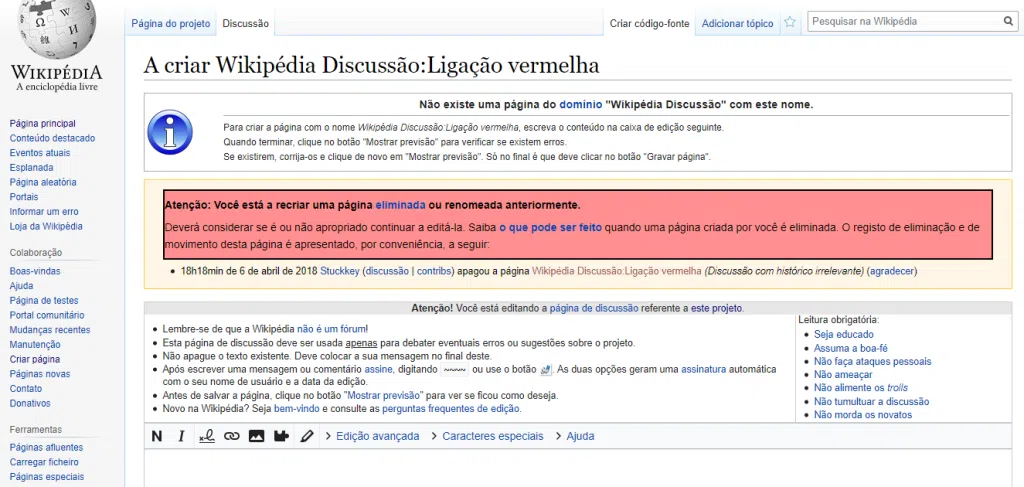The image size is (1024, 487).
Task: Open Boas-vindas link
Action: [x=35, y=271]
